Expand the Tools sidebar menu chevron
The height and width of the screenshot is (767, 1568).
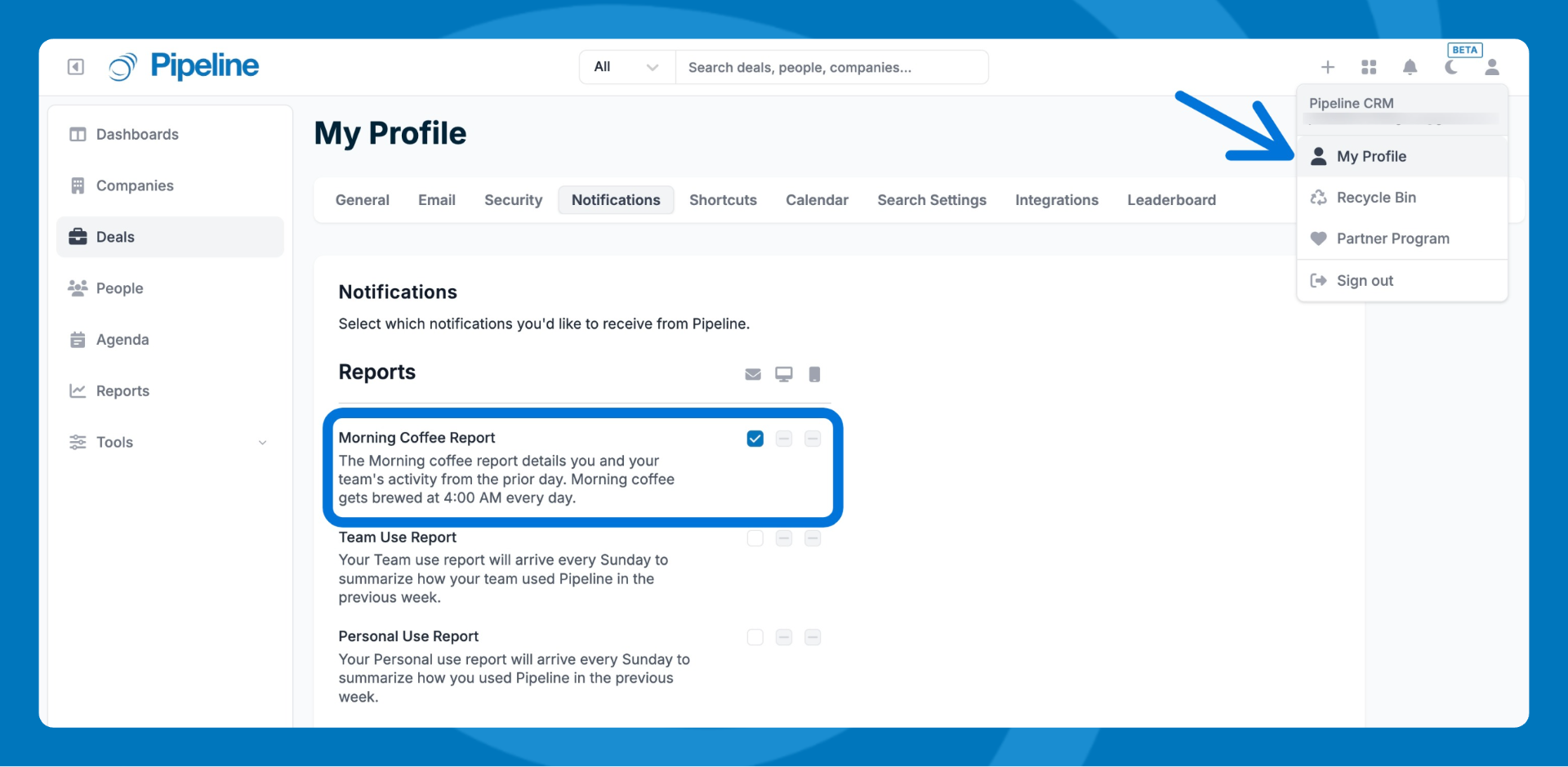click(x=263, y=443)
